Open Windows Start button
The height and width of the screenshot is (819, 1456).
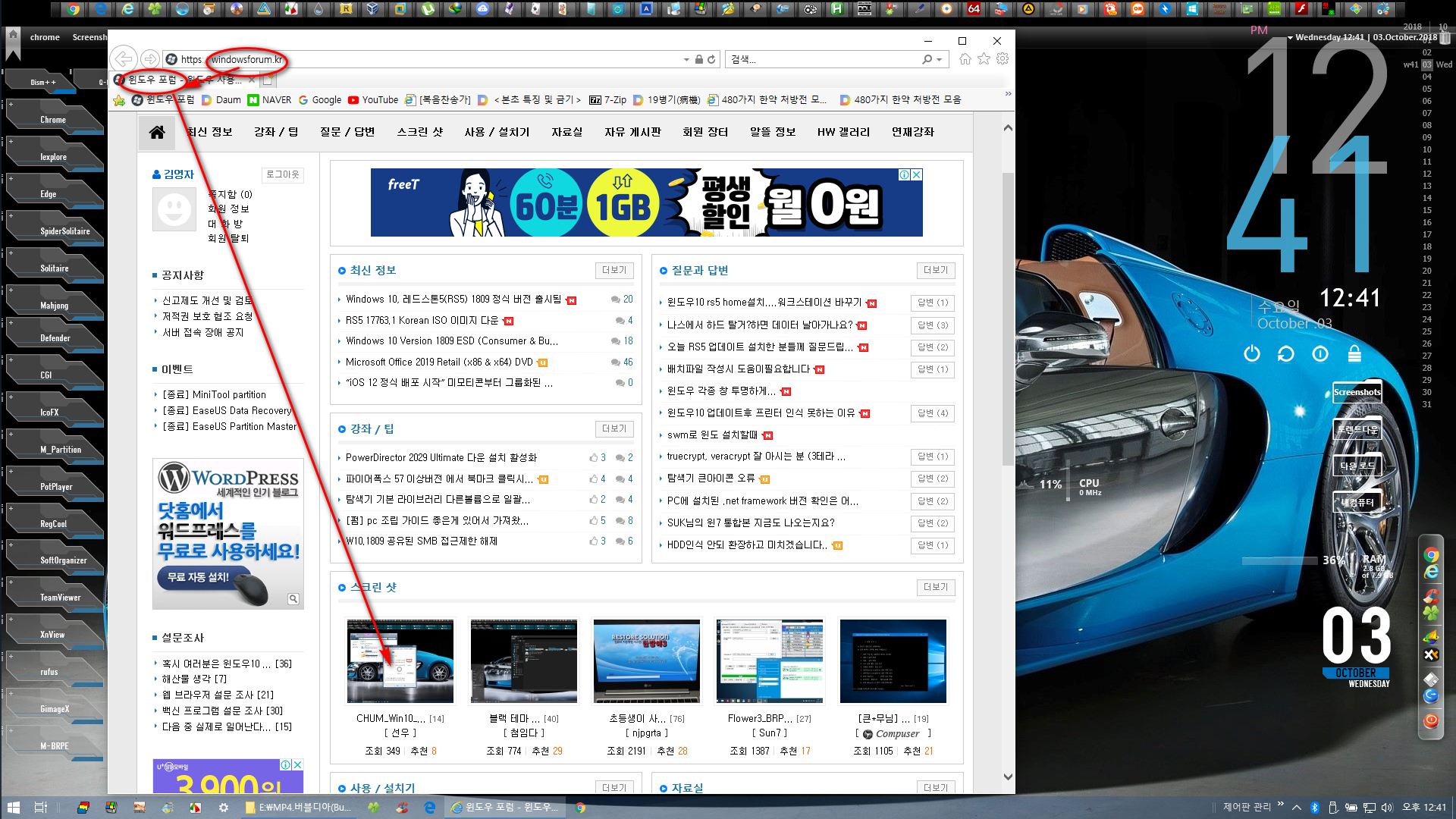(x=13, y=808)
